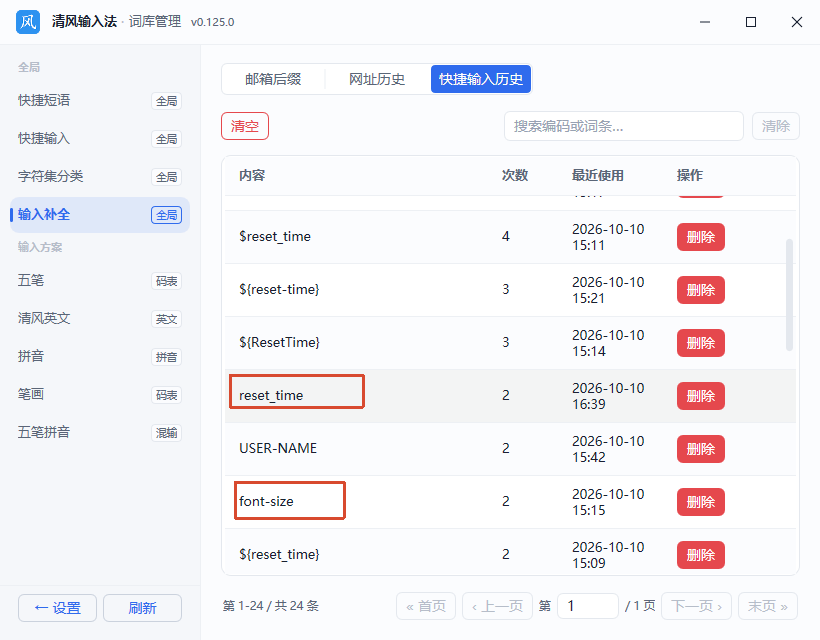Minimize the 词库管理 window
This screenshot has height=640, width=820.
click(x=705, y=22)
